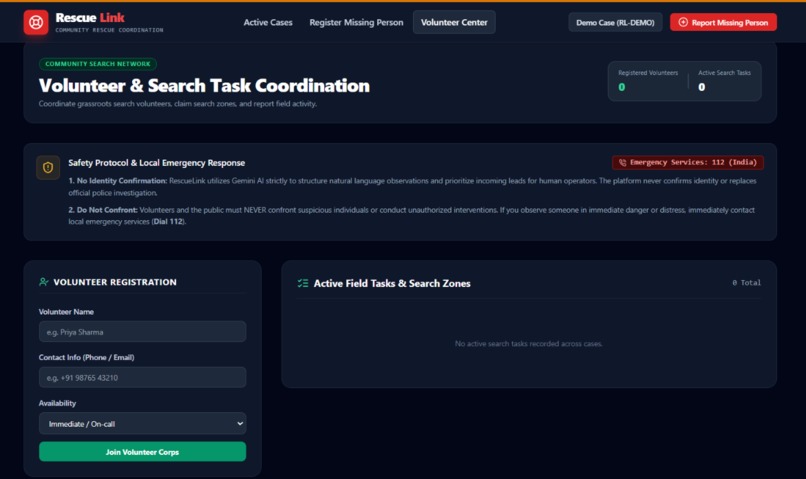Click the 'Rescue Link' brand name text
The height and width of the screenshot is (479, 806).
click(90, 17)
